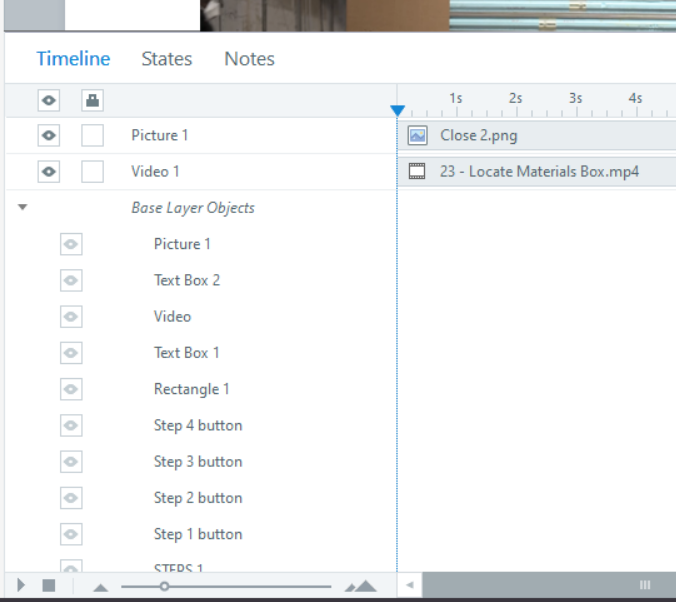676x602 pixels.
Task: Toggle visibility of Rectangle 1
Action: point(71,389)
